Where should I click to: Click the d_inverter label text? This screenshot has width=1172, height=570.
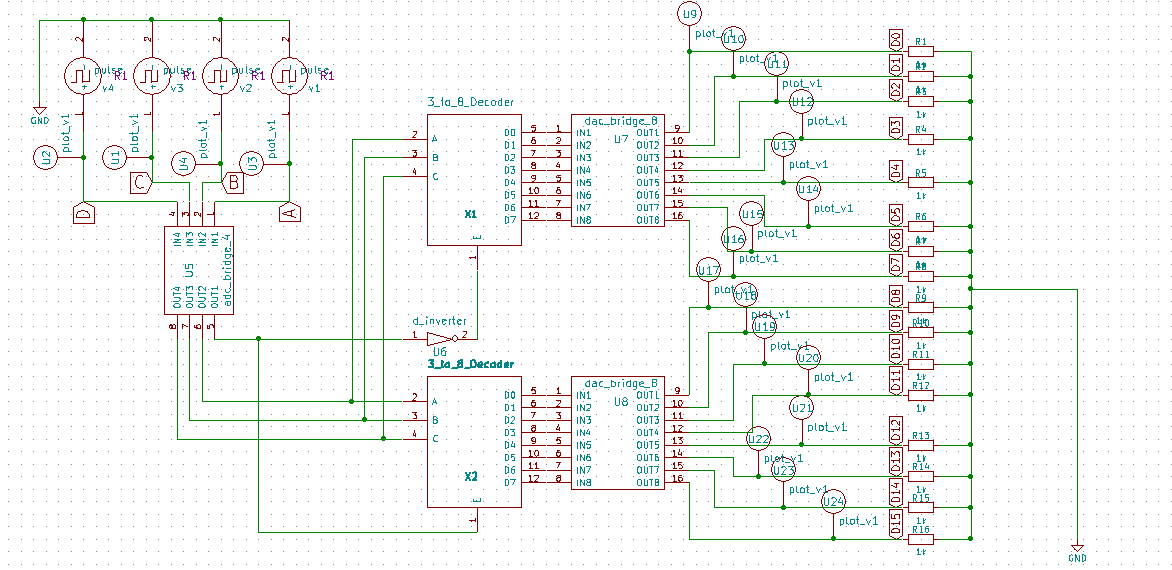440,320
